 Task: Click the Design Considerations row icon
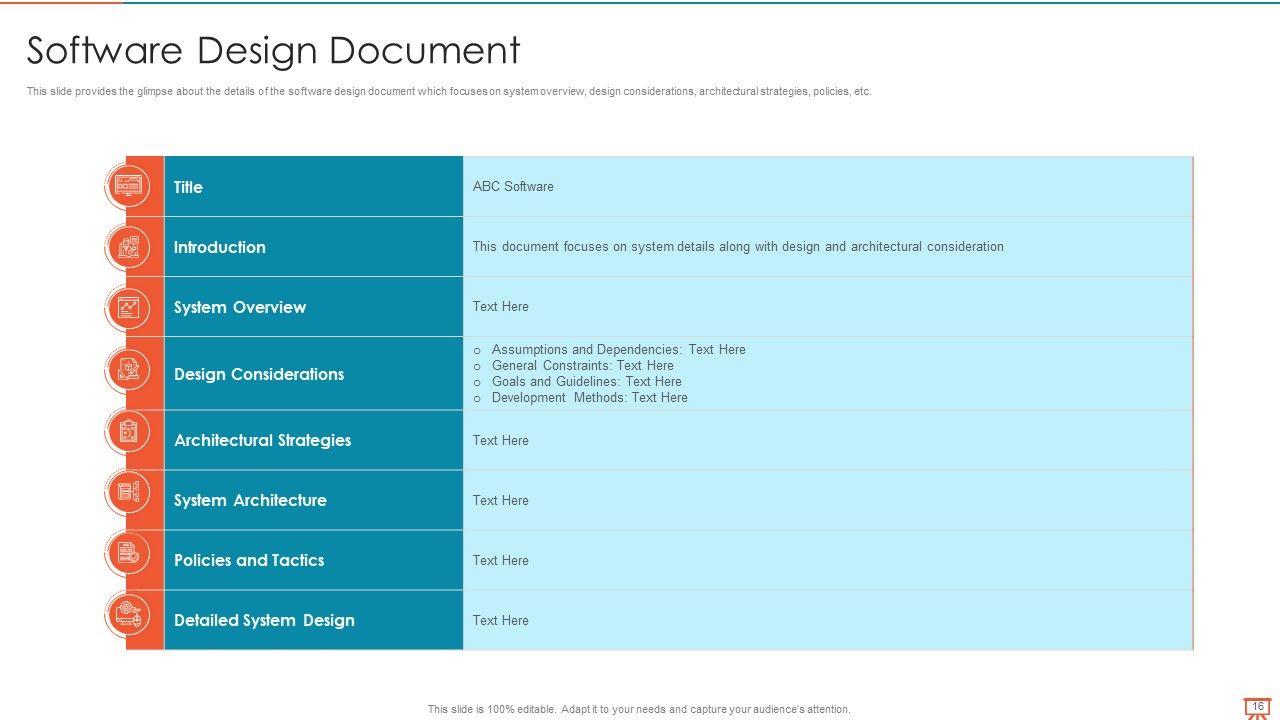click(x=129, y=370)
